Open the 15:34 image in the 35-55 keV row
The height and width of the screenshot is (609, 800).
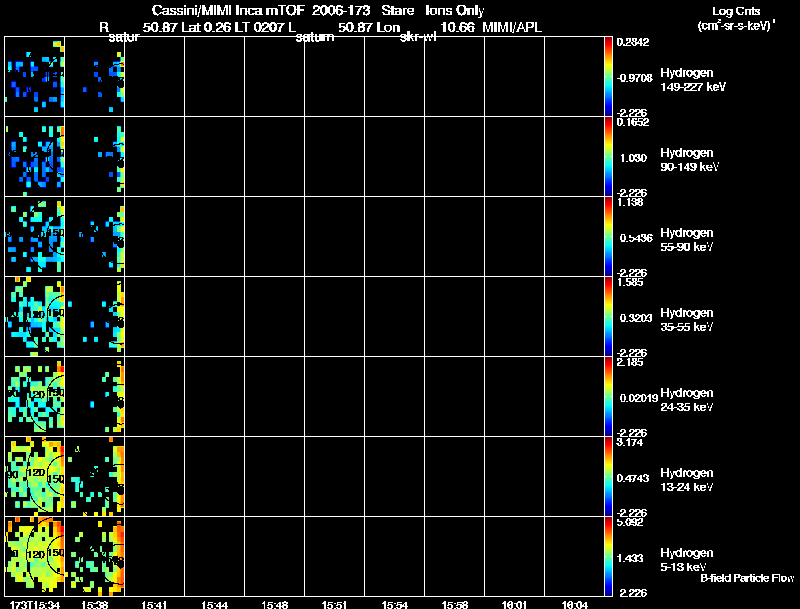click(35, 316)
